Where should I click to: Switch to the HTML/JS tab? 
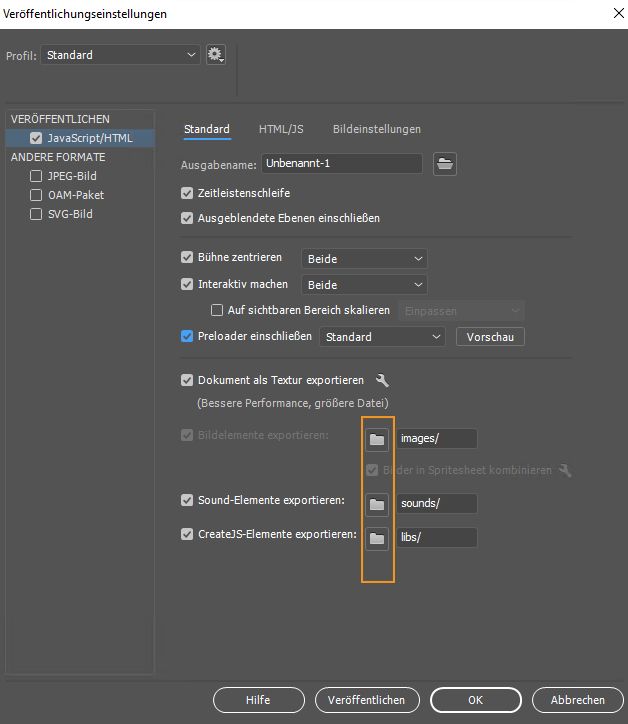click(x=281, y=129)
